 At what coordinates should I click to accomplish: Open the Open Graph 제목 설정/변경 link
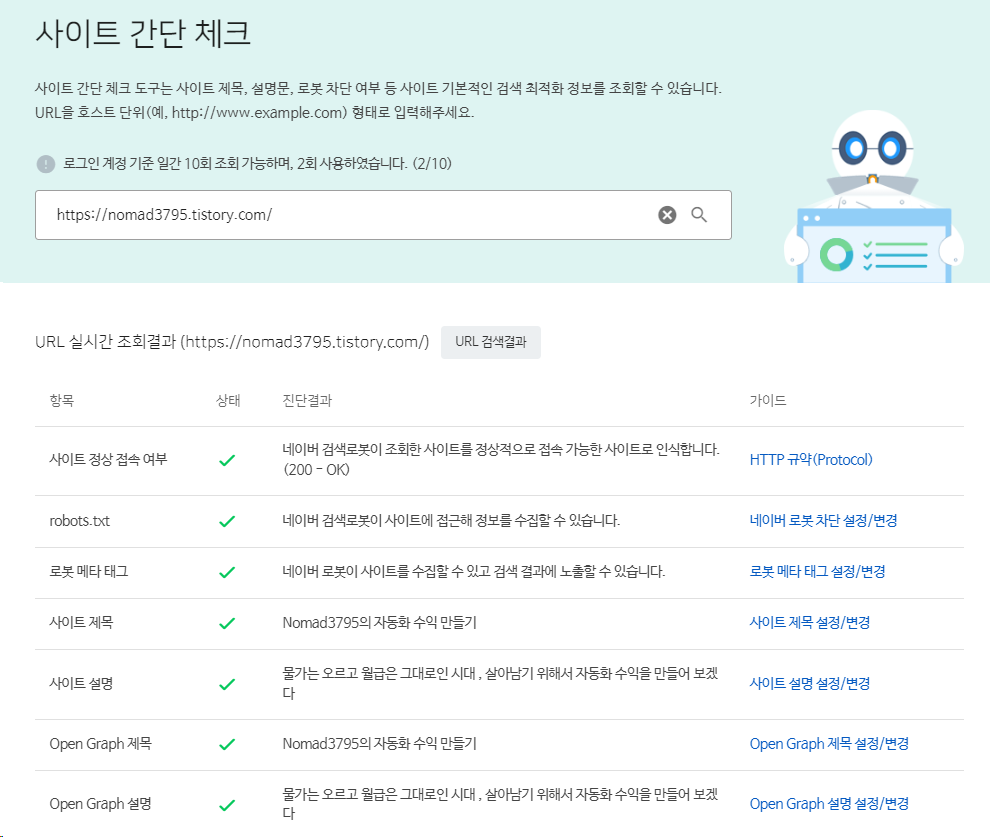coord(829,744)
